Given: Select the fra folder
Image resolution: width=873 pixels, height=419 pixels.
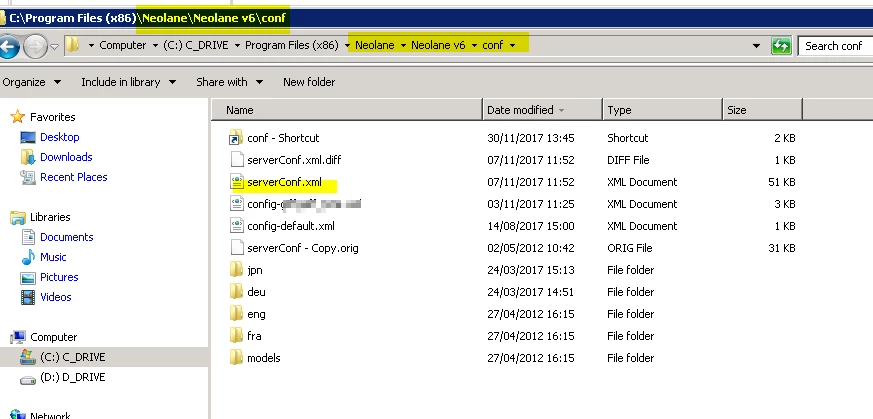Looking at the screenshot, I should point(254,336).
